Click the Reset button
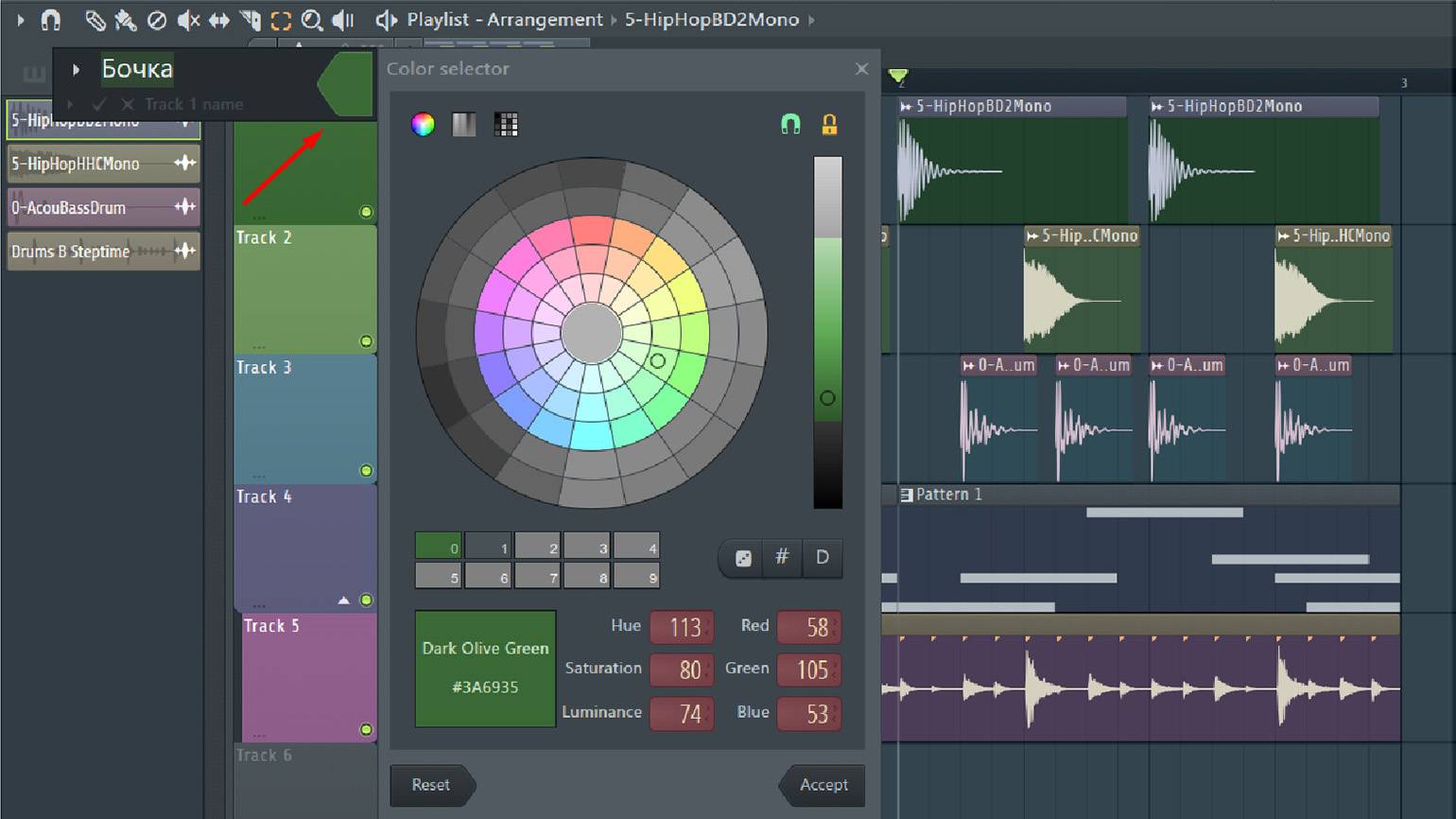 point(432,785)
